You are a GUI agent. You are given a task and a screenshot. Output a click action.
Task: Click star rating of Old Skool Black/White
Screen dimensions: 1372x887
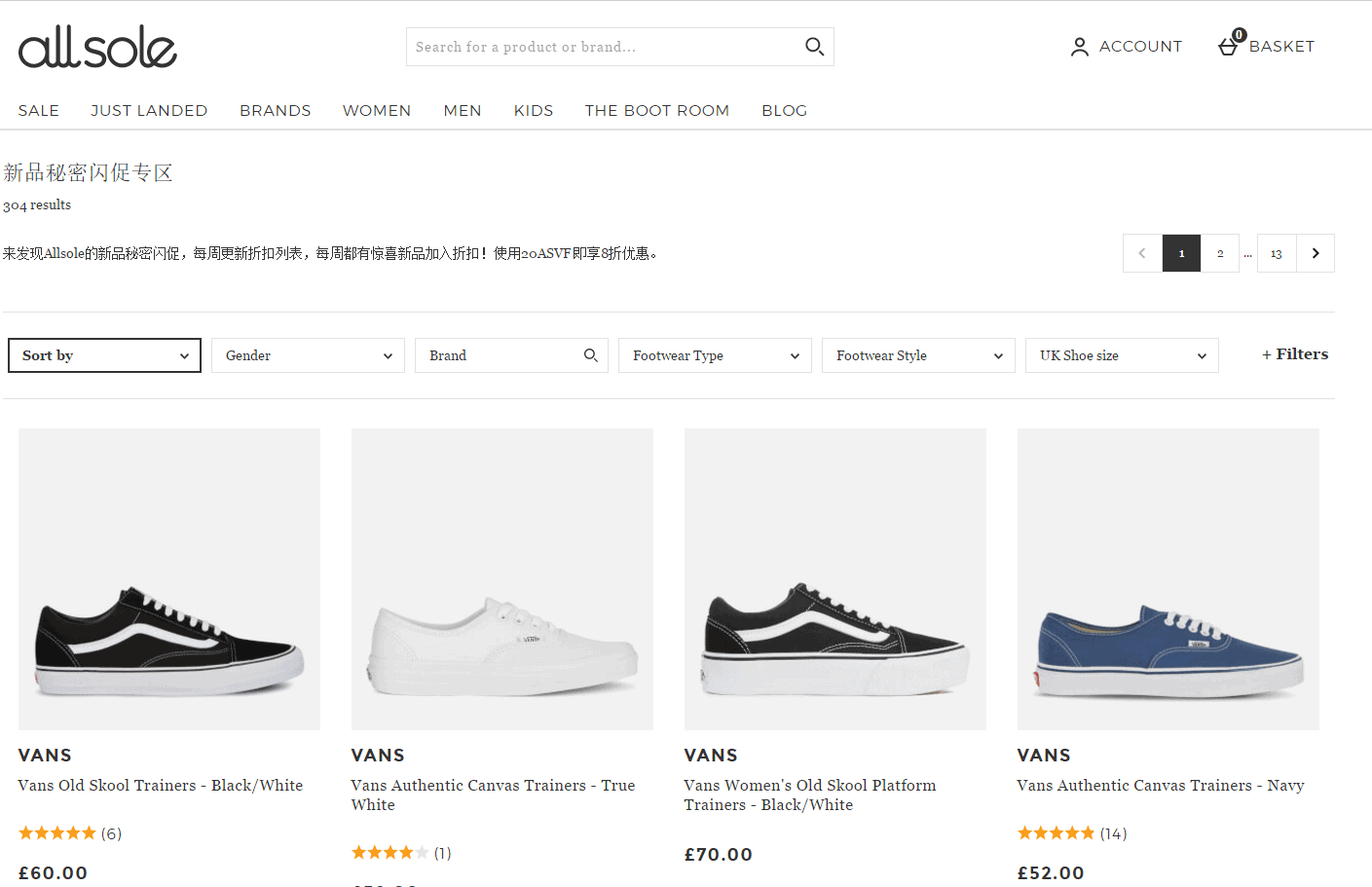57,833
